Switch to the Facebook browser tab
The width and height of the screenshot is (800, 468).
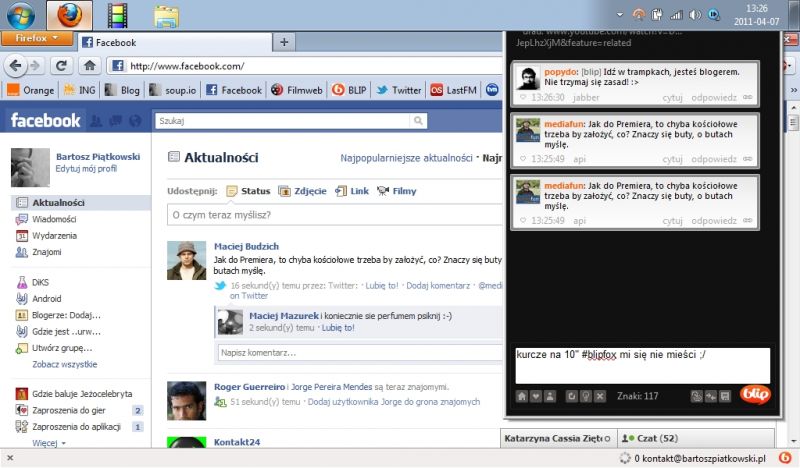(173, 42)
